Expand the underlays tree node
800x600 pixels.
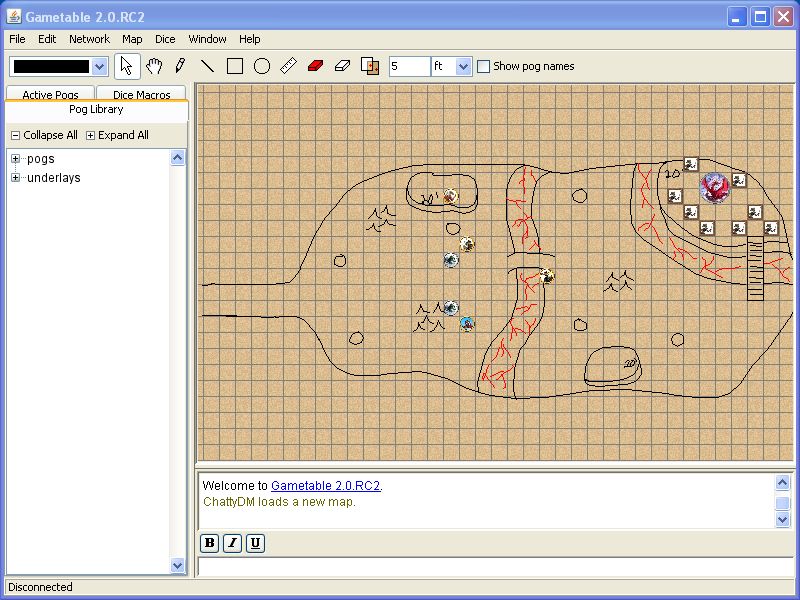pyautogui.click(x=15, y=178)
